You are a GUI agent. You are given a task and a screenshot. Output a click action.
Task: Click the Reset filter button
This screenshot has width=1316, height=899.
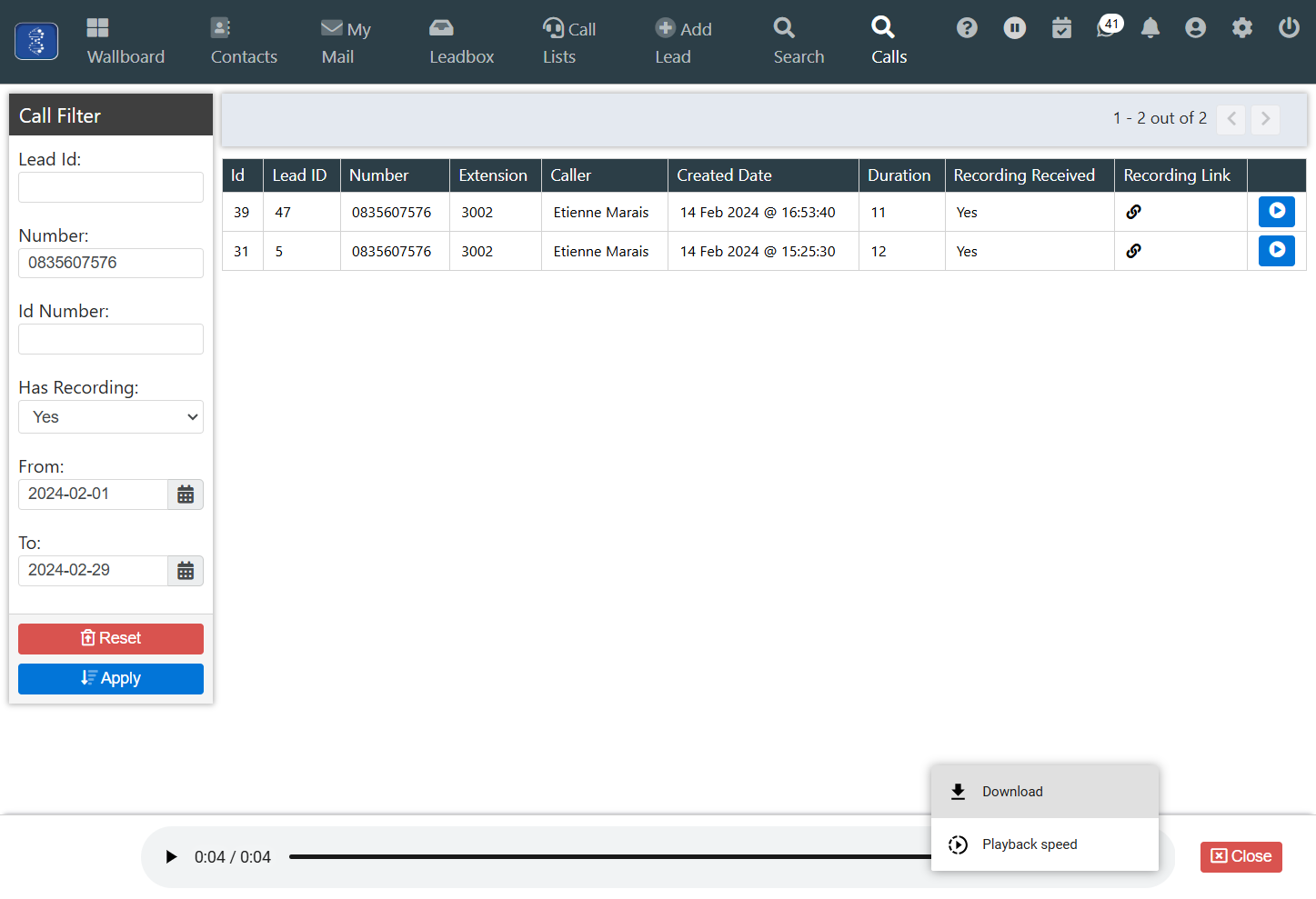point(111,639)
